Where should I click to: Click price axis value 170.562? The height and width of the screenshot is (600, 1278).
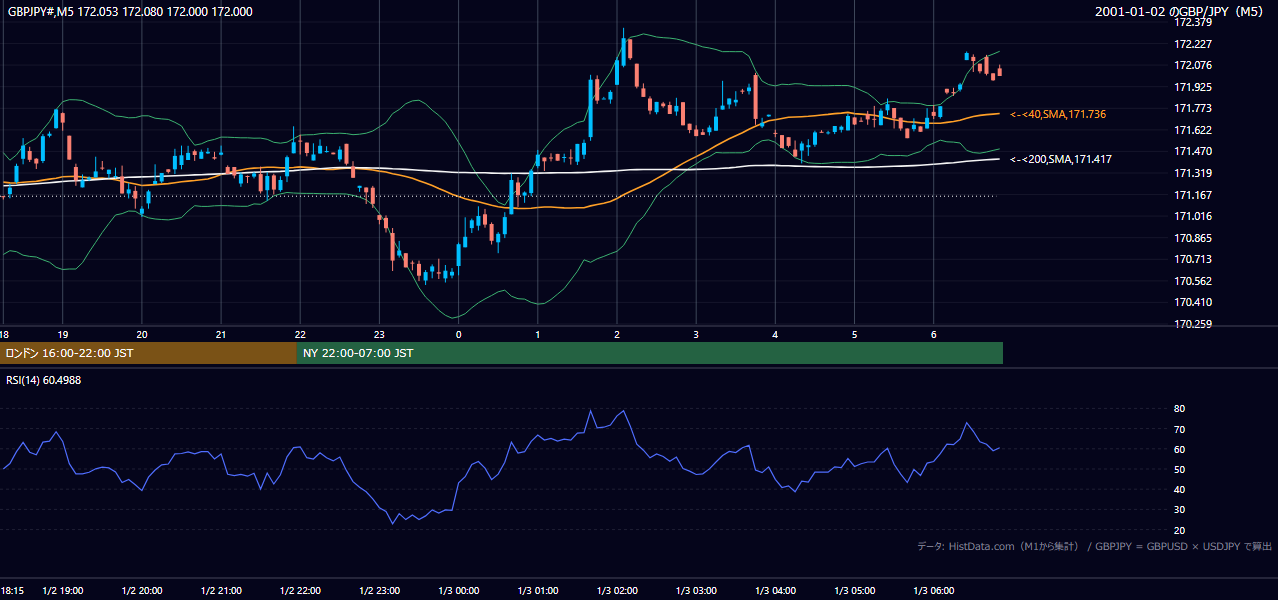coord(1193,282)
